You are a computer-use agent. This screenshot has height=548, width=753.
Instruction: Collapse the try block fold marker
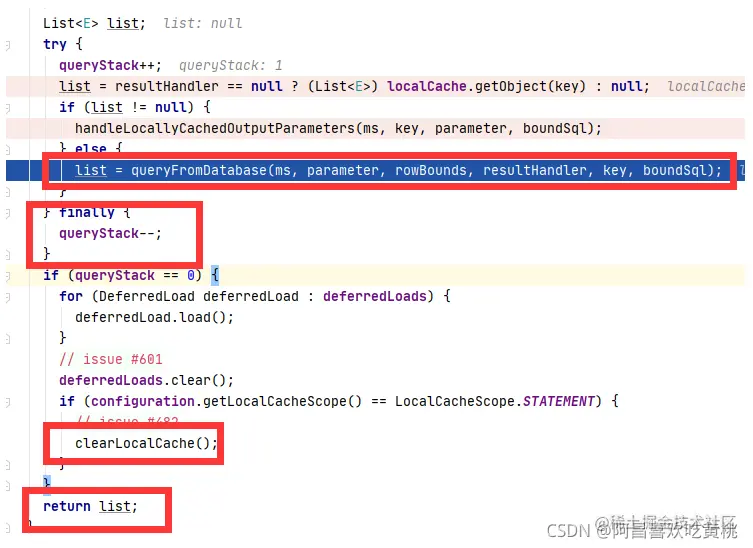click(8, 45)
